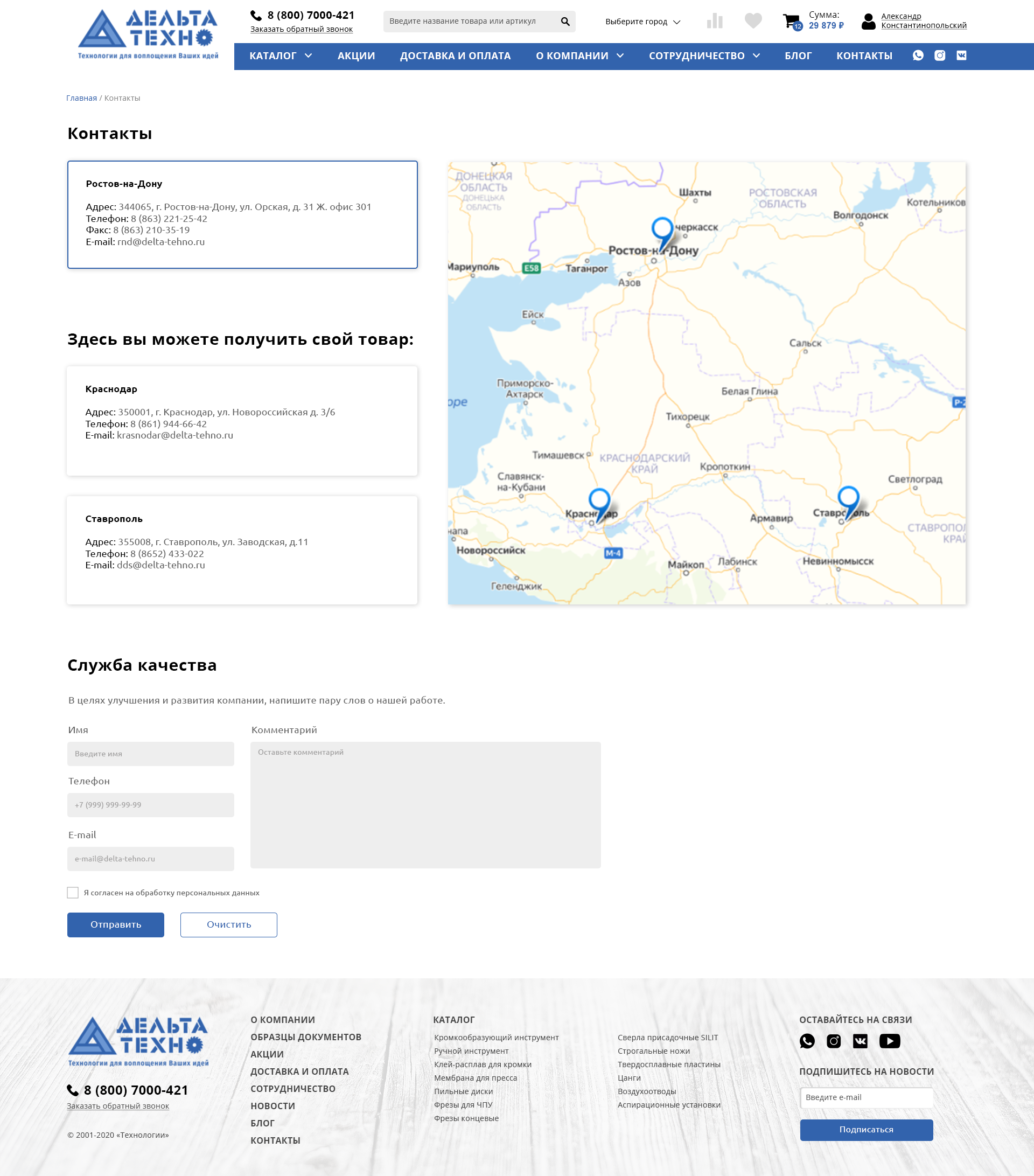This screenshot has height=1176, width=1034.
Task: Focus the E-mail field in quality form
Action: (x=151, y=858)
